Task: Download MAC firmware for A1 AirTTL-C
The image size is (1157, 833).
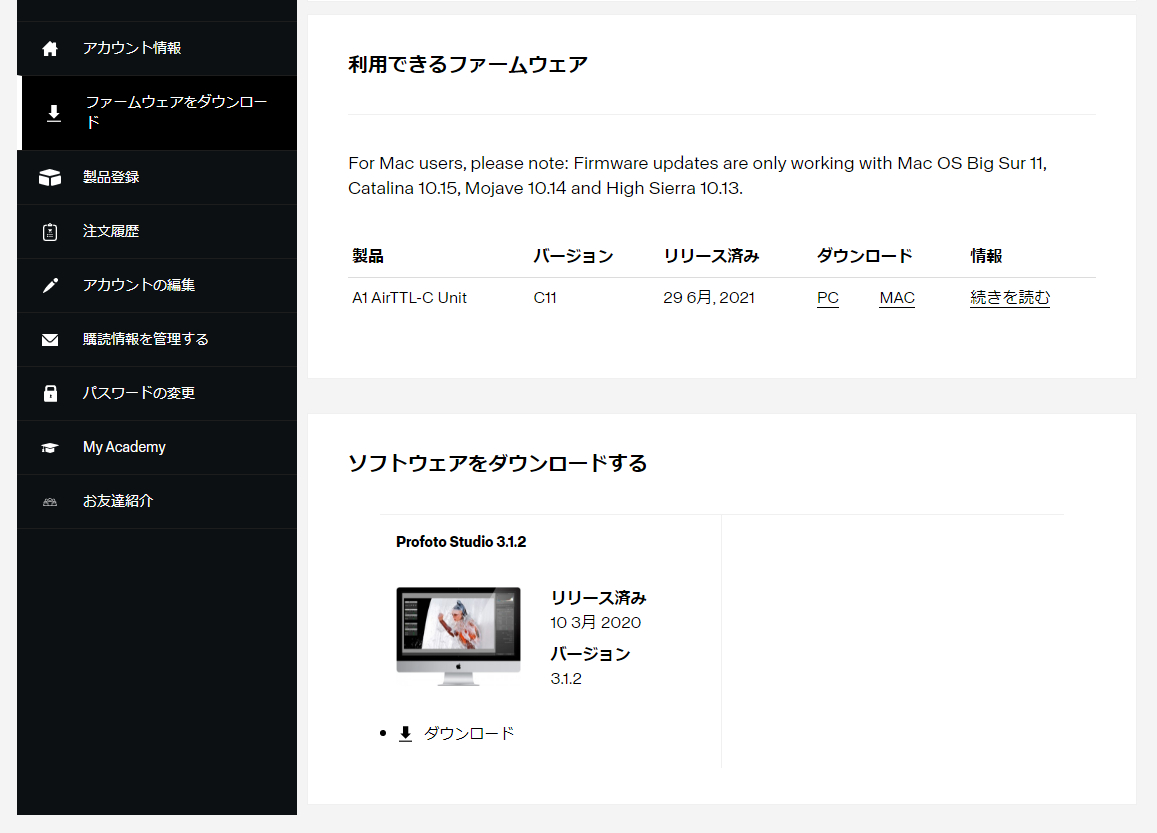Action: point(897,298)
